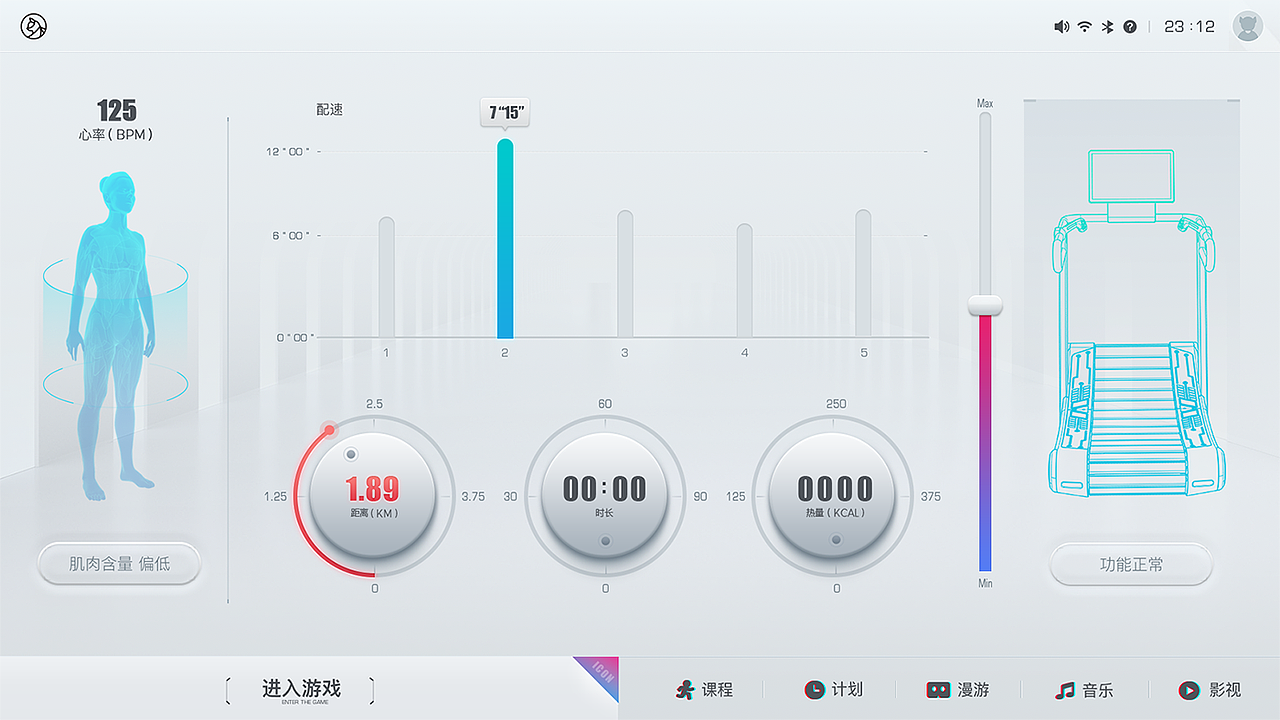The height and width of the screenshot is (720, 1280).
Task: Click the 250 mark above the calorie dial
Action: click(x=836, y=404)
